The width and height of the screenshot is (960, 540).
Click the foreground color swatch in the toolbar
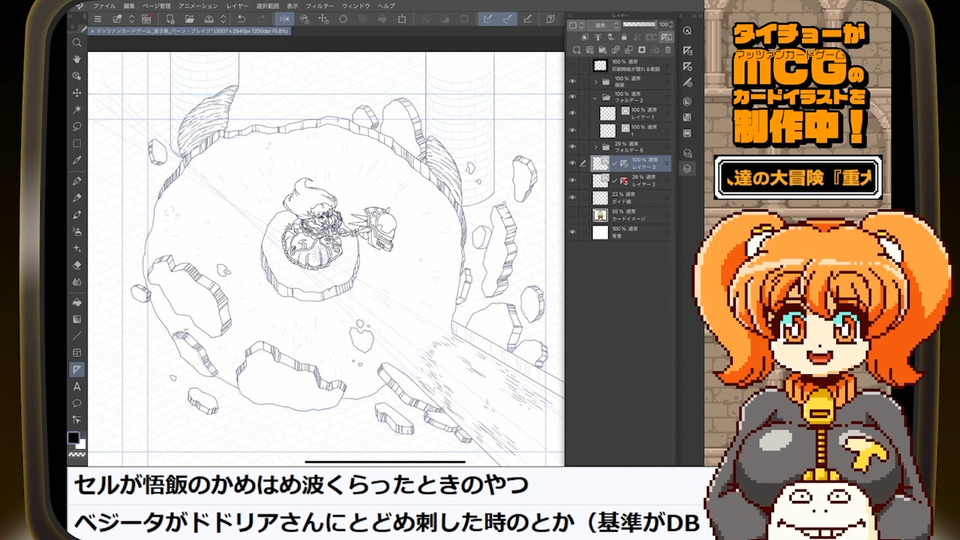pos(73,437)
